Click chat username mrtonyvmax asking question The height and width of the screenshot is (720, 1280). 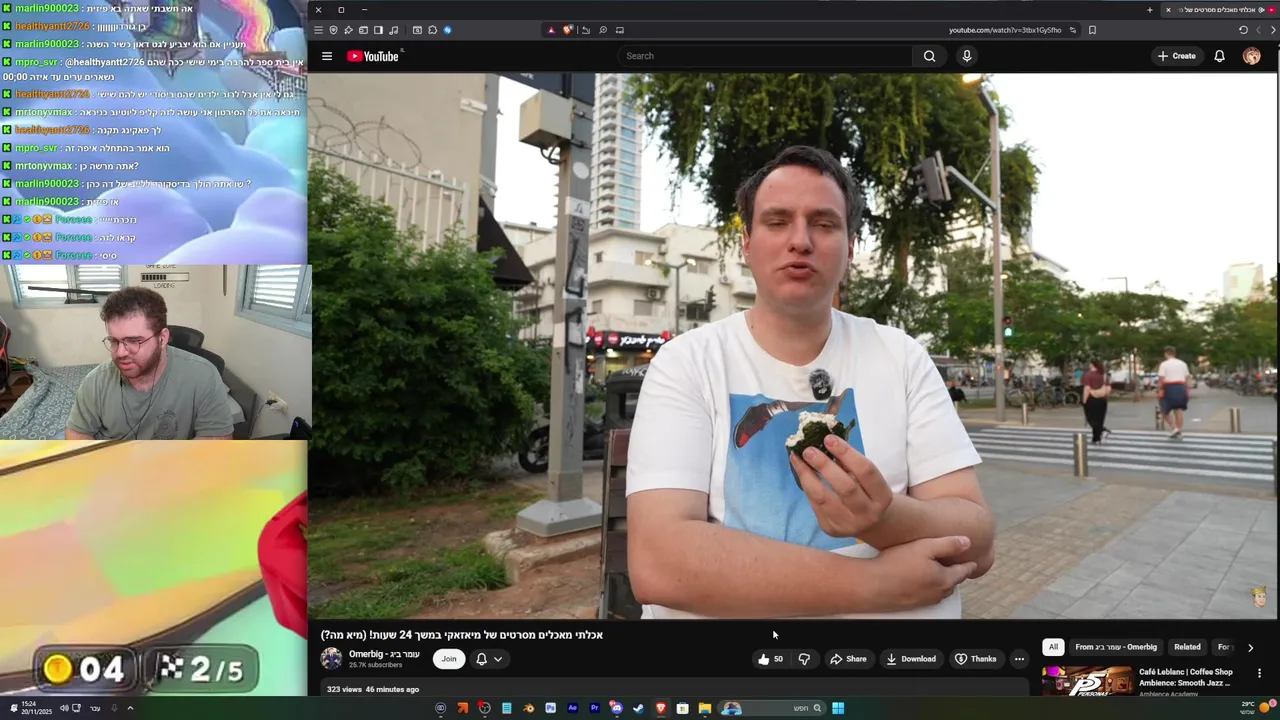[x=44, y=166]
